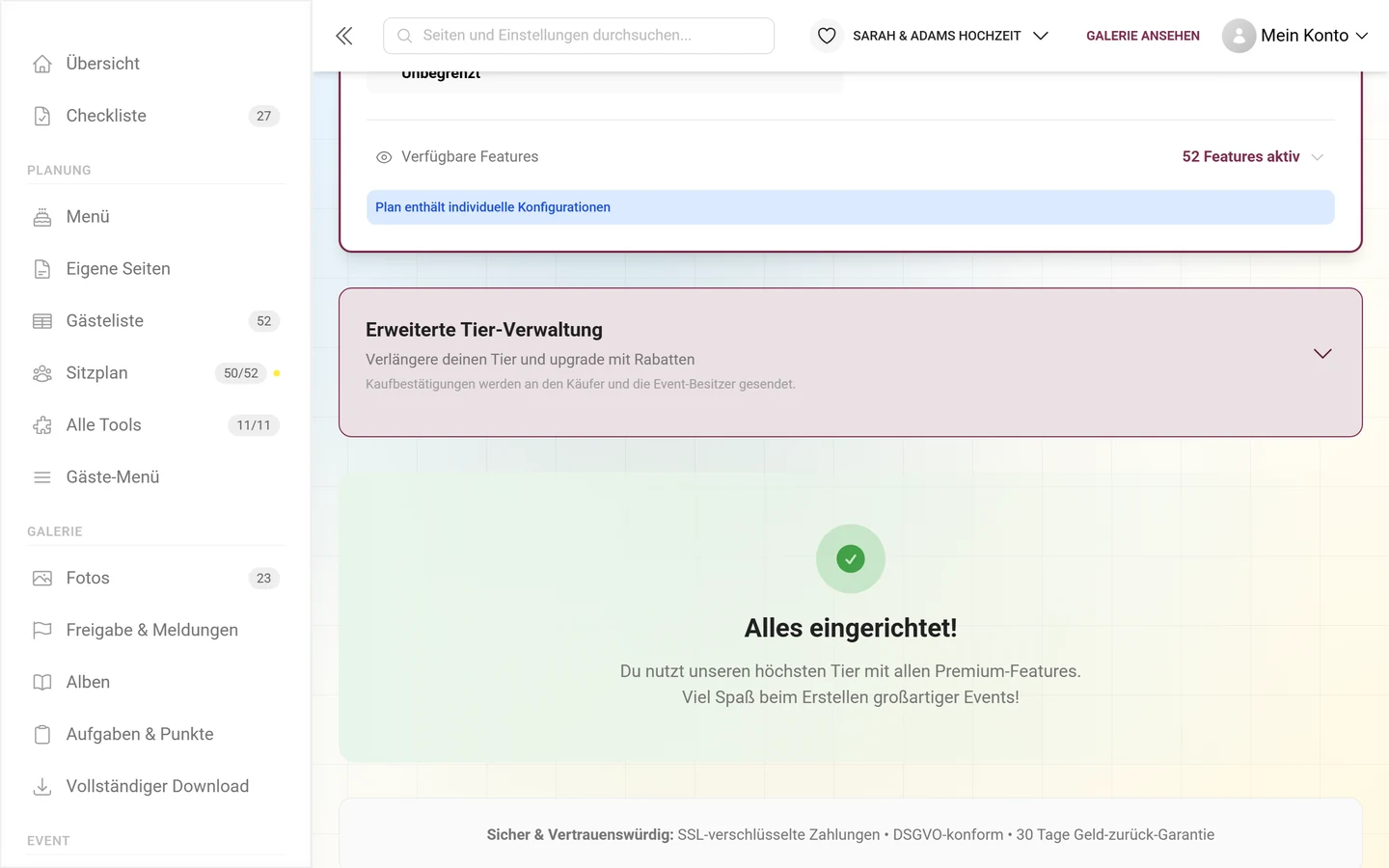Viewport: 1389px width, 868px height.
Task: Focus the Seiten und Einstellungen search field
Action: point(579,36)
